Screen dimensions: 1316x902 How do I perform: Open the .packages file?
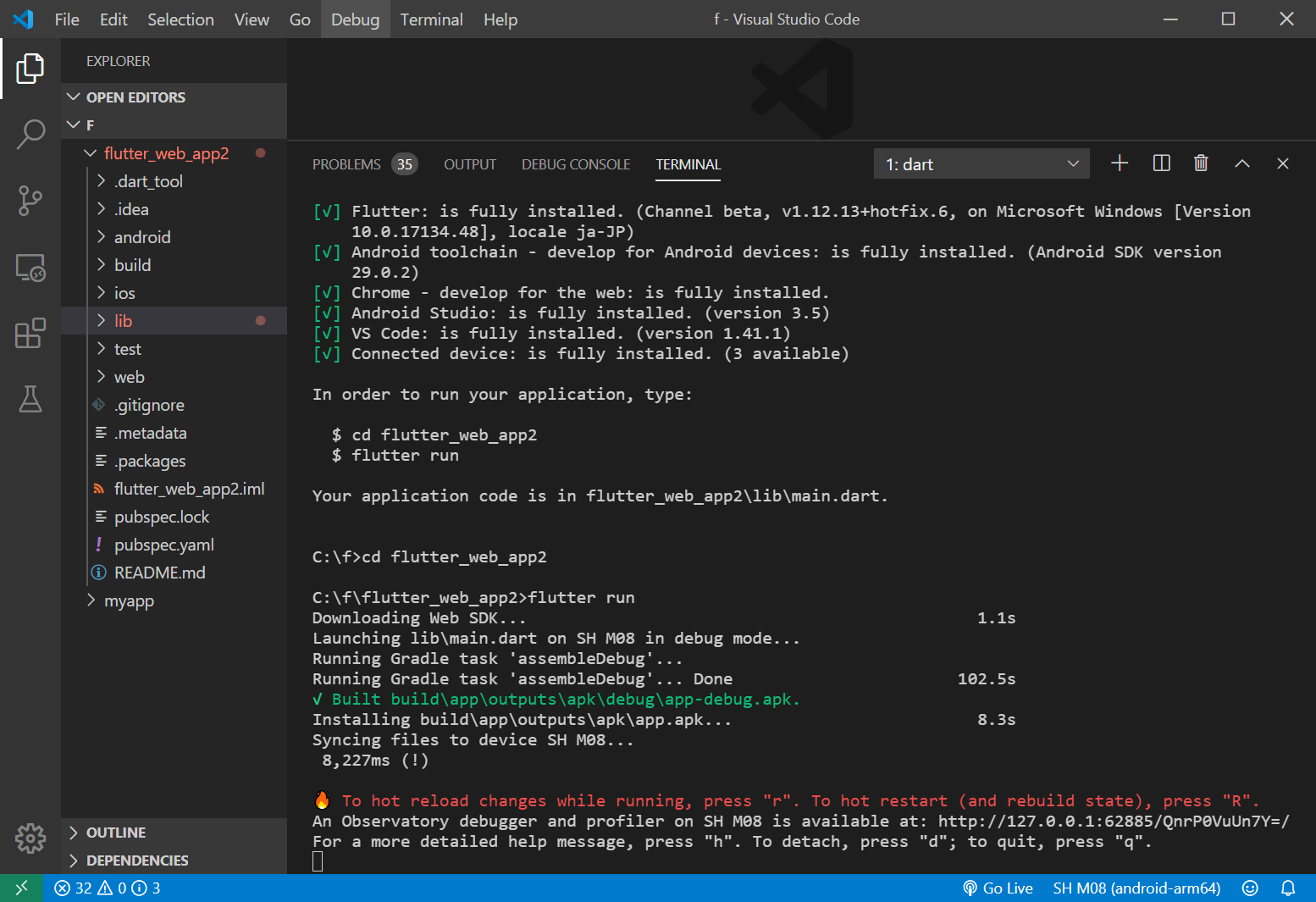pyautogui.click(x=174, y=461)
